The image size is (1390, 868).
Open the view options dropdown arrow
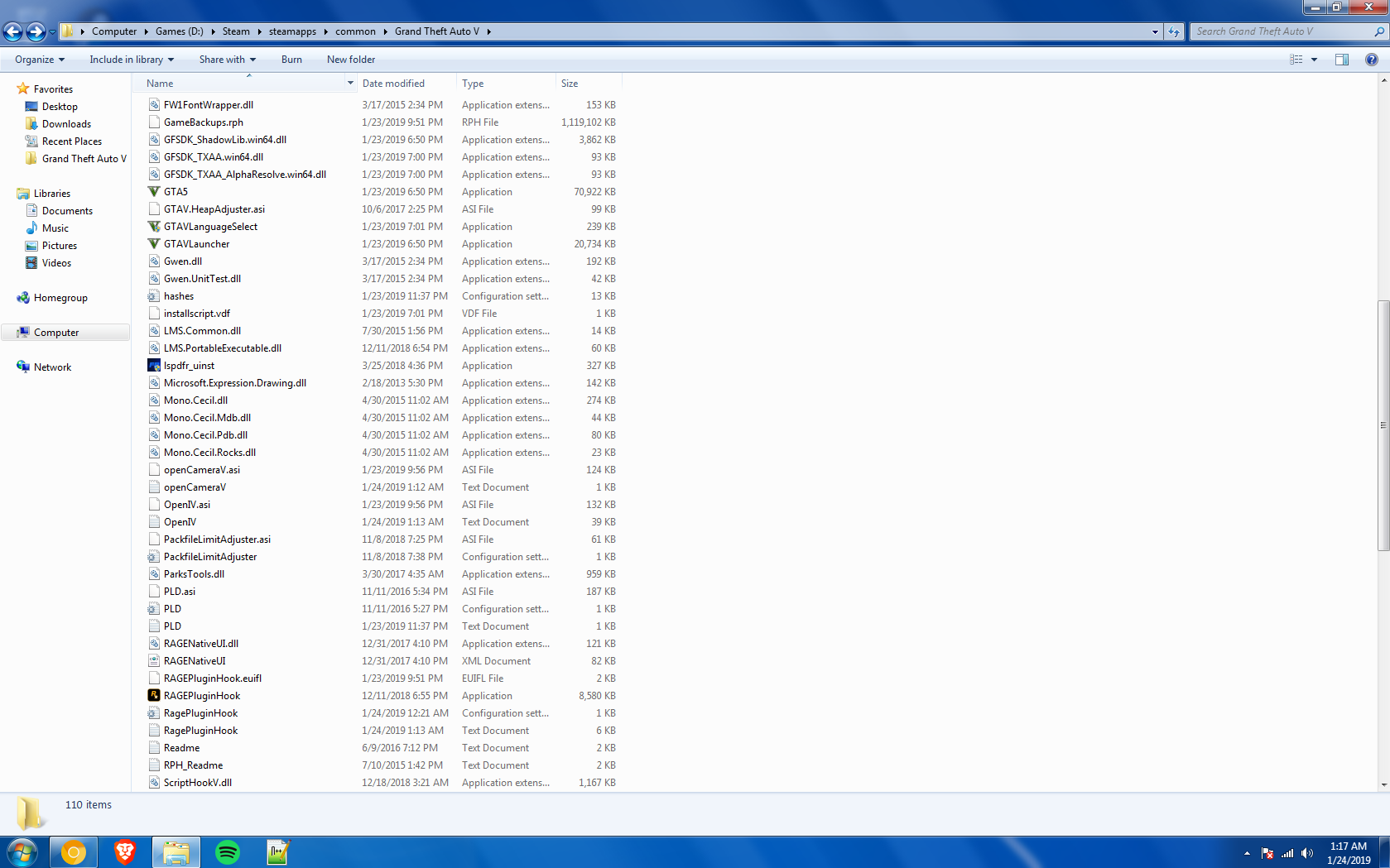[1314, 60]
